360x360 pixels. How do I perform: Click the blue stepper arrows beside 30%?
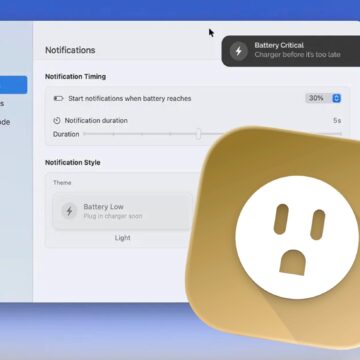click(337, 98)
